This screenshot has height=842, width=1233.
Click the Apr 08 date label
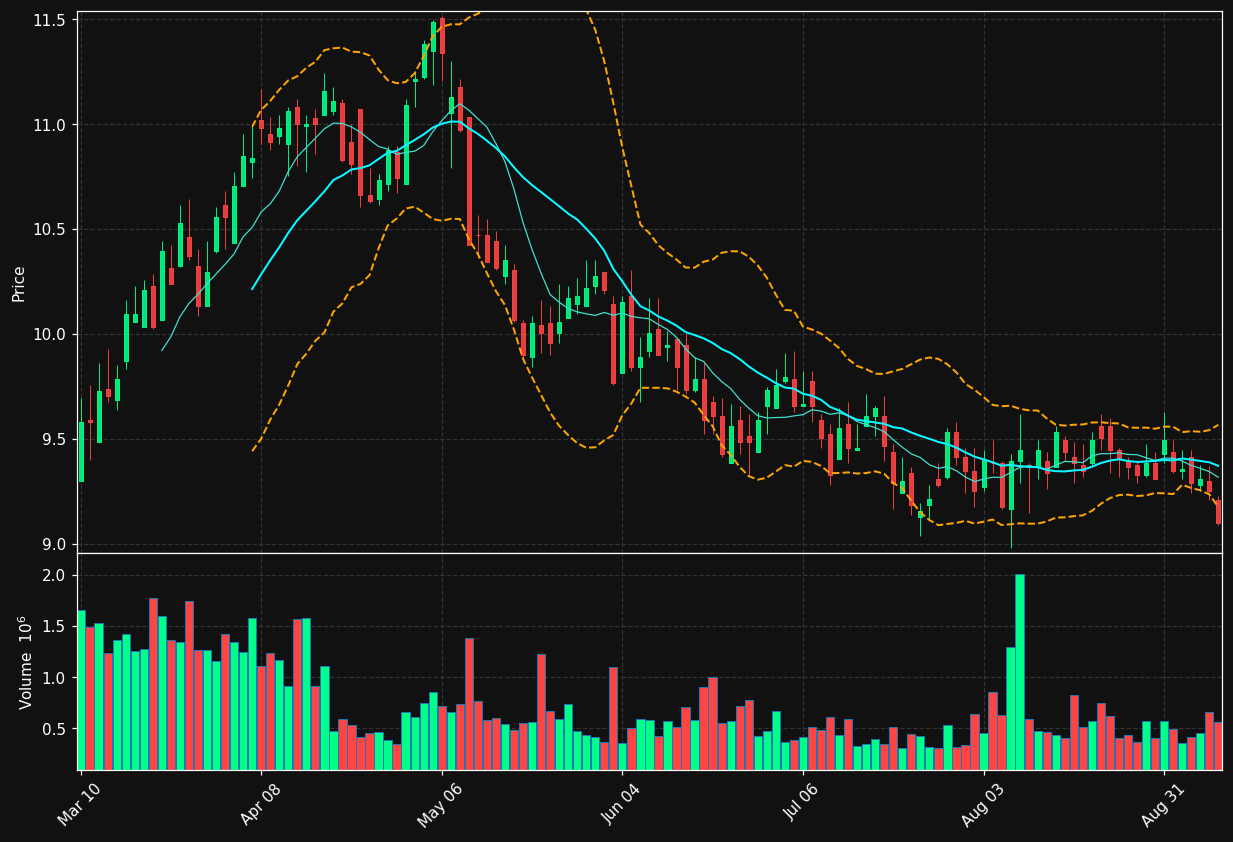click(x=259, y=805)
